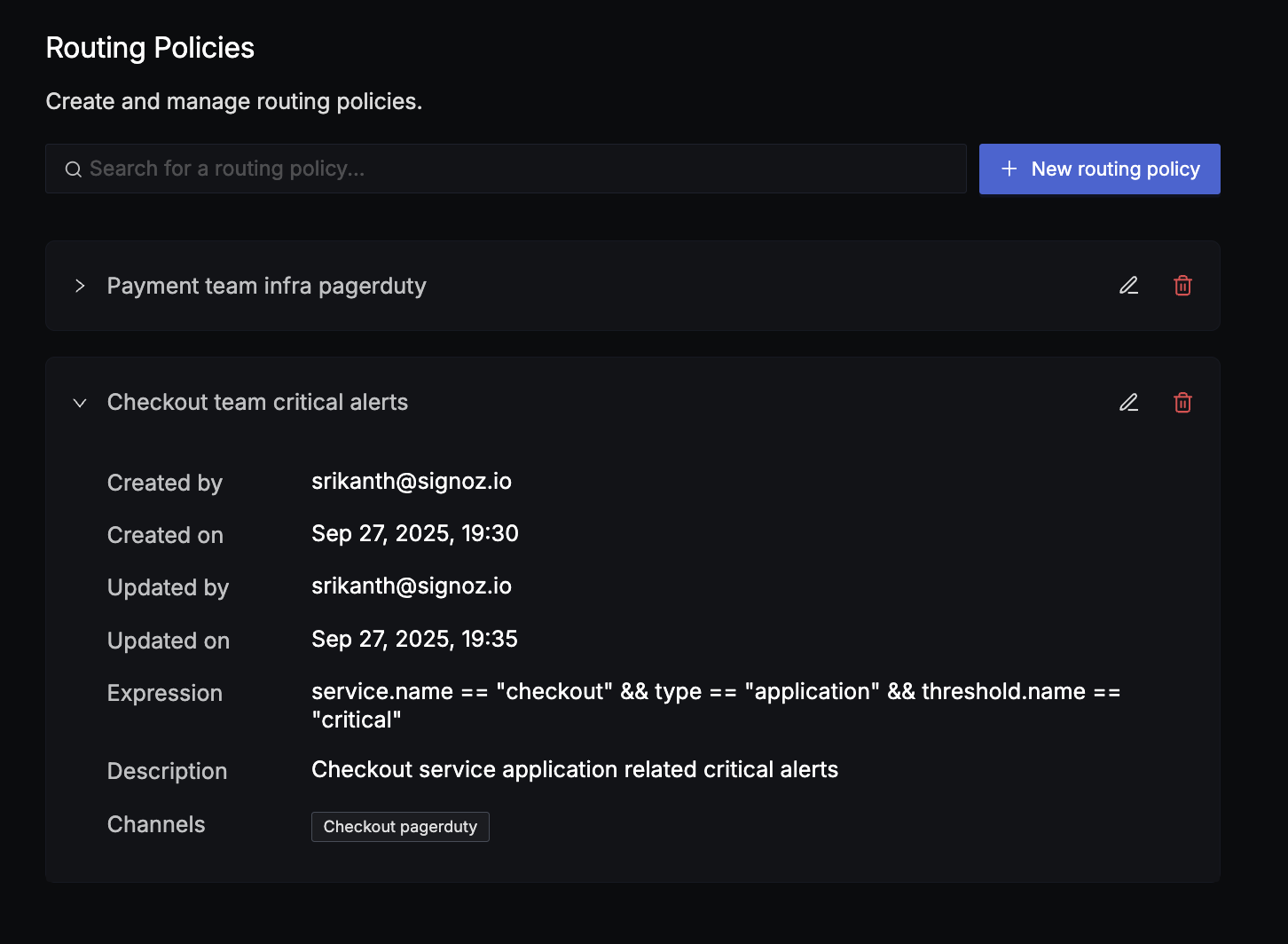Click the Updated by email address
This screenshot has width=1288, height=944.
coord(412,586)
